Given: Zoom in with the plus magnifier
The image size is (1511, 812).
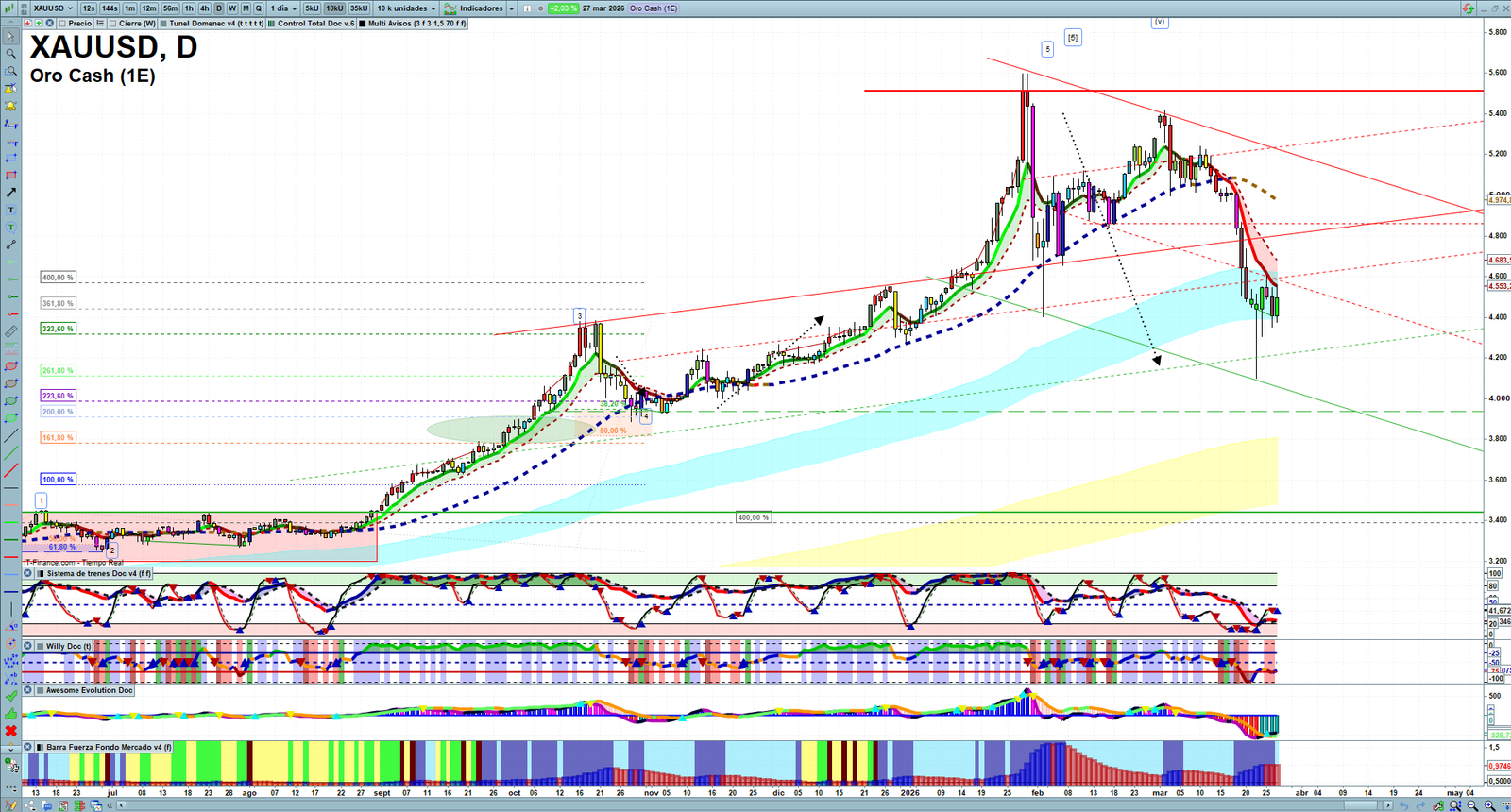Looking at the screenshot, I should tap(1489, 805).
